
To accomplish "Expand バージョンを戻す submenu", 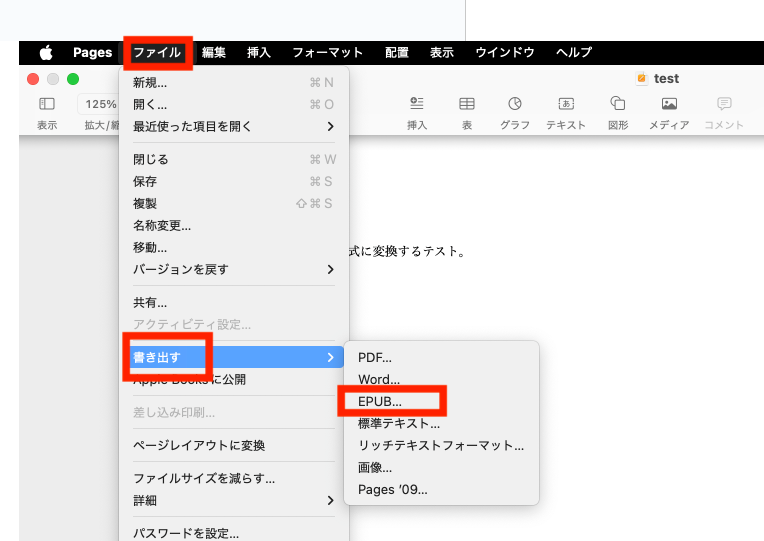I will pyautogui.click(x=234, y=270).
